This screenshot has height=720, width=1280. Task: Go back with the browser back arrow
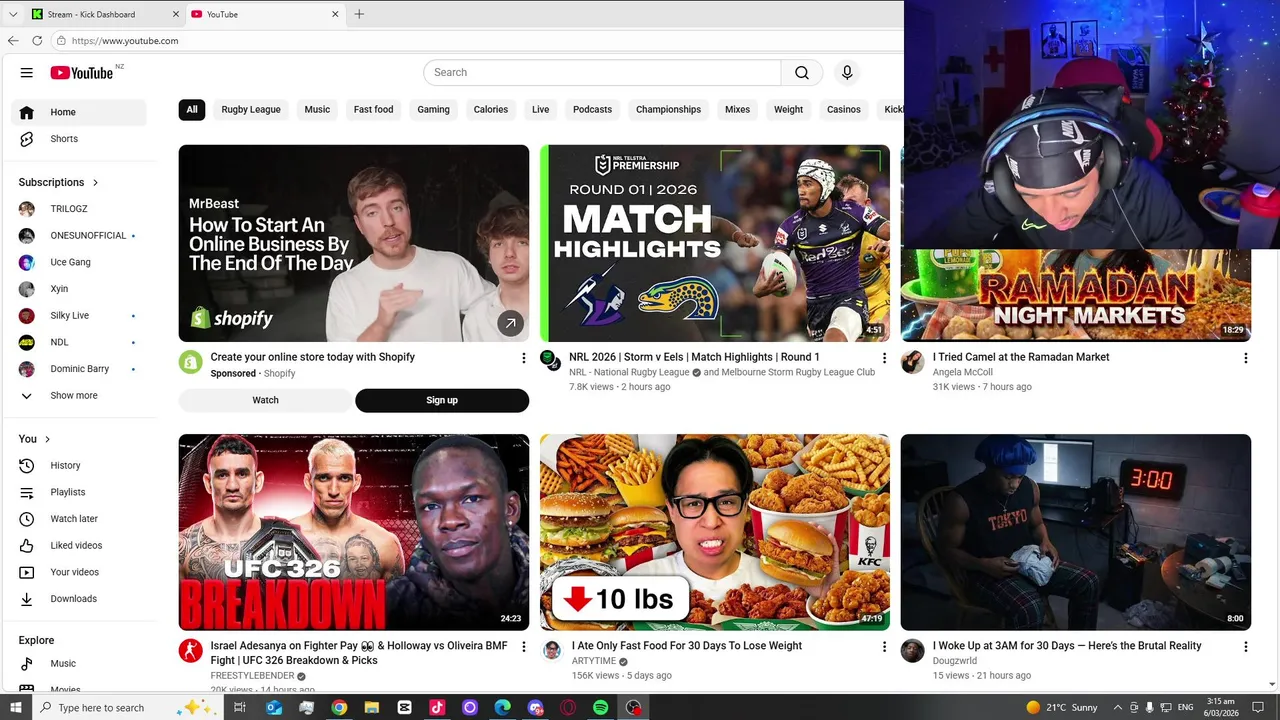click(13, 41)
